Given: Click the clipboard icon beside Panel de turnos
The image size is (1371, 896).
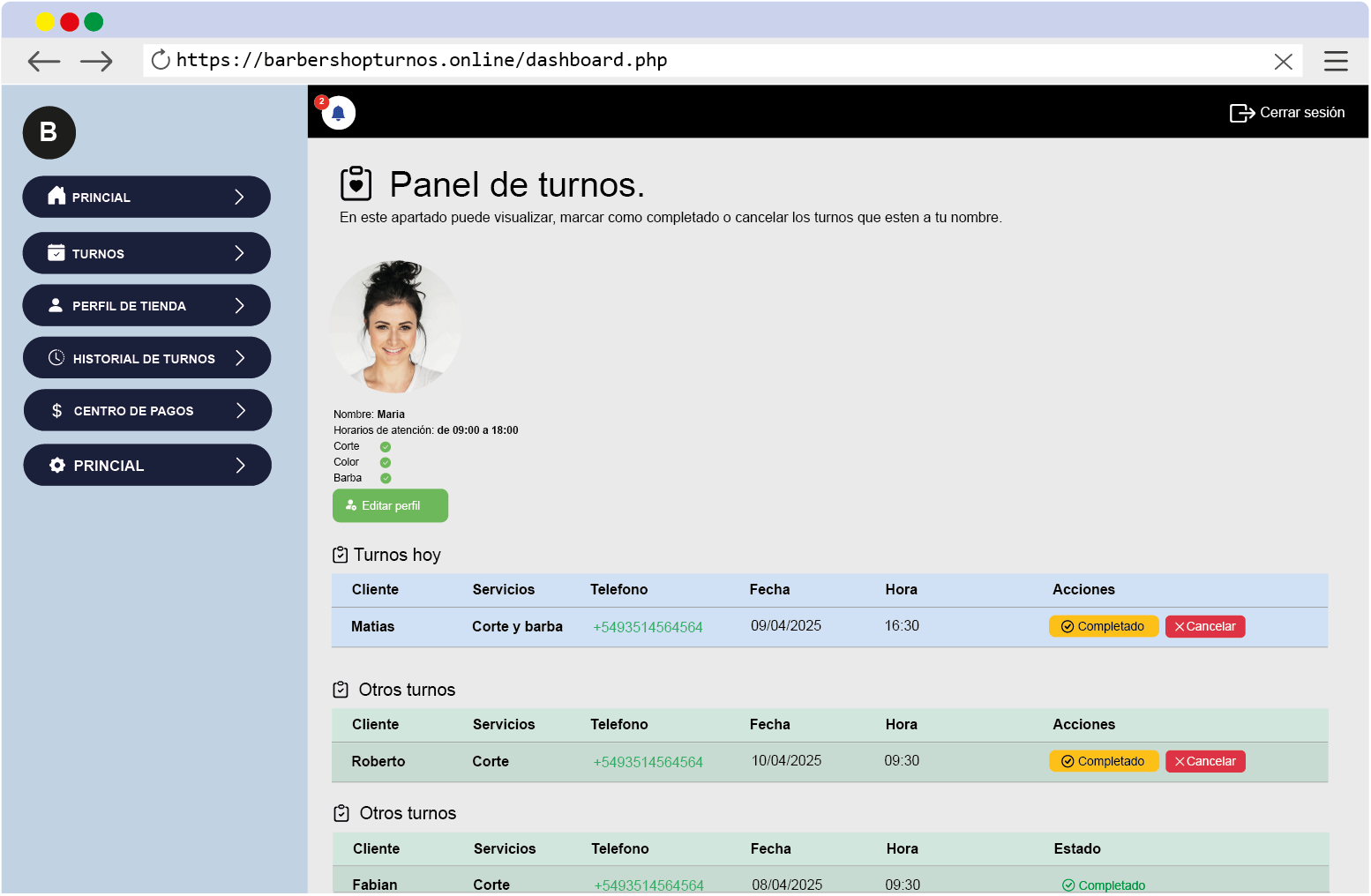Looking at the screenshot, I should click(356, 184).
